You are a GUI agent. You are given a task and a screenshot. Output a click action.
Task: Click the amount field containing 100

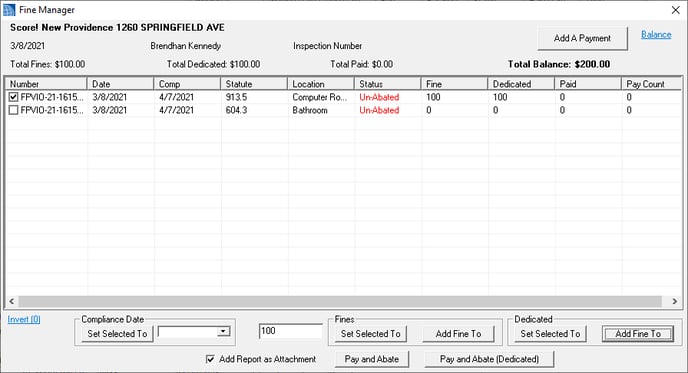[x=290, y=331]
